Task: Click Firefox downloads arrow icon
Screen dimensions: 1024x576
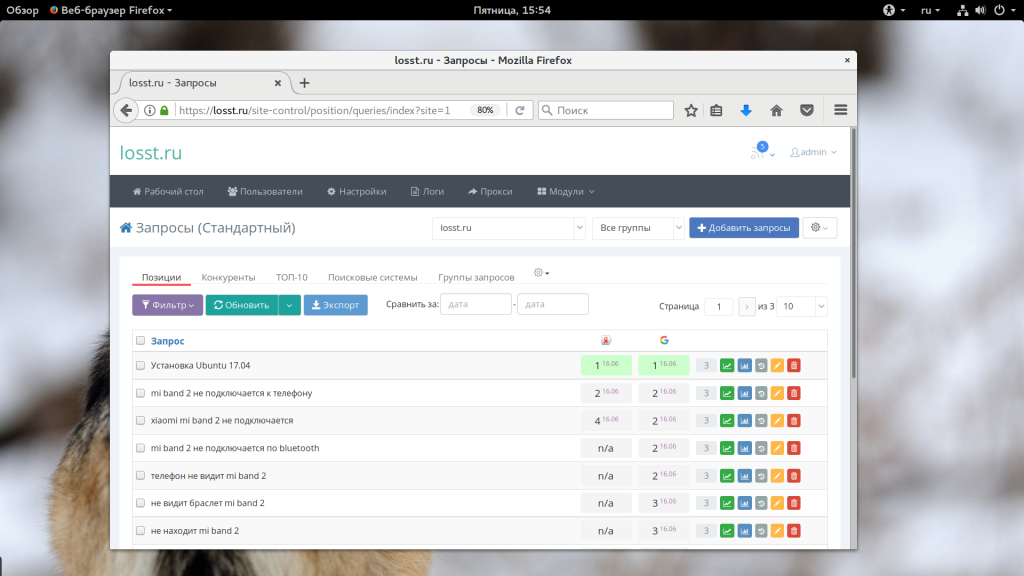Action: (x=746, y=111)
